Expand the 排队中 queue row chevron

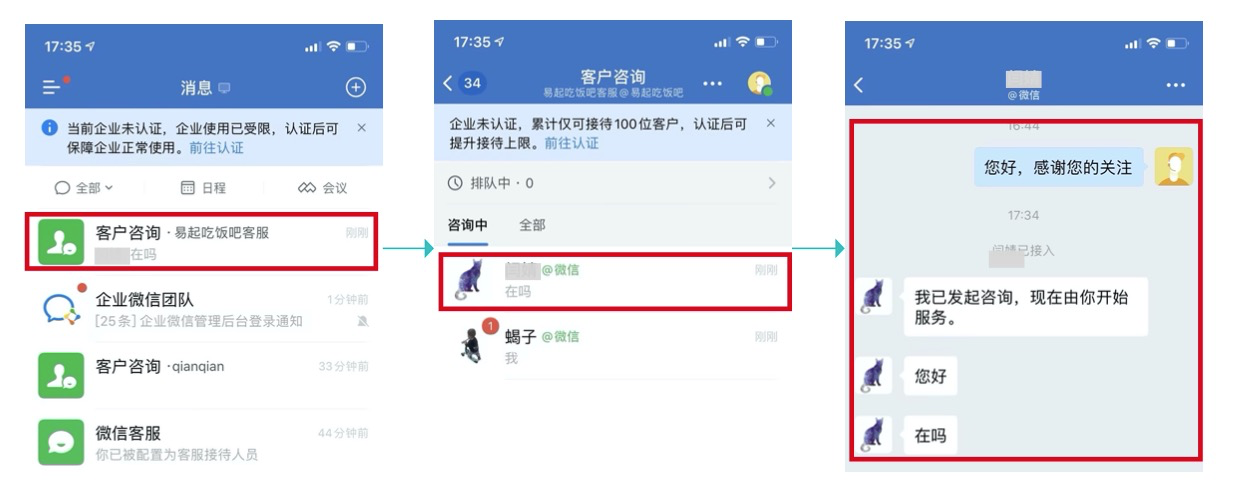771,183
